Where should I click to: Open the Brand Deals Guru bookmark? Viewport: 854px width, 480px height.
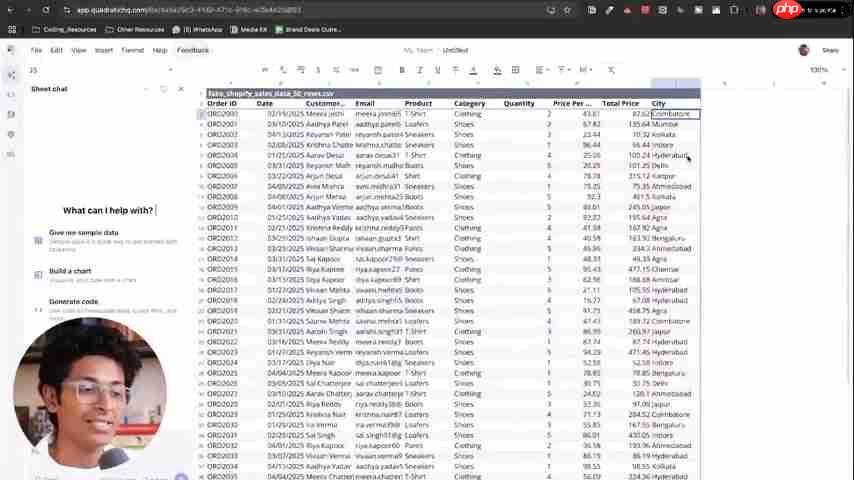point(308,29)
